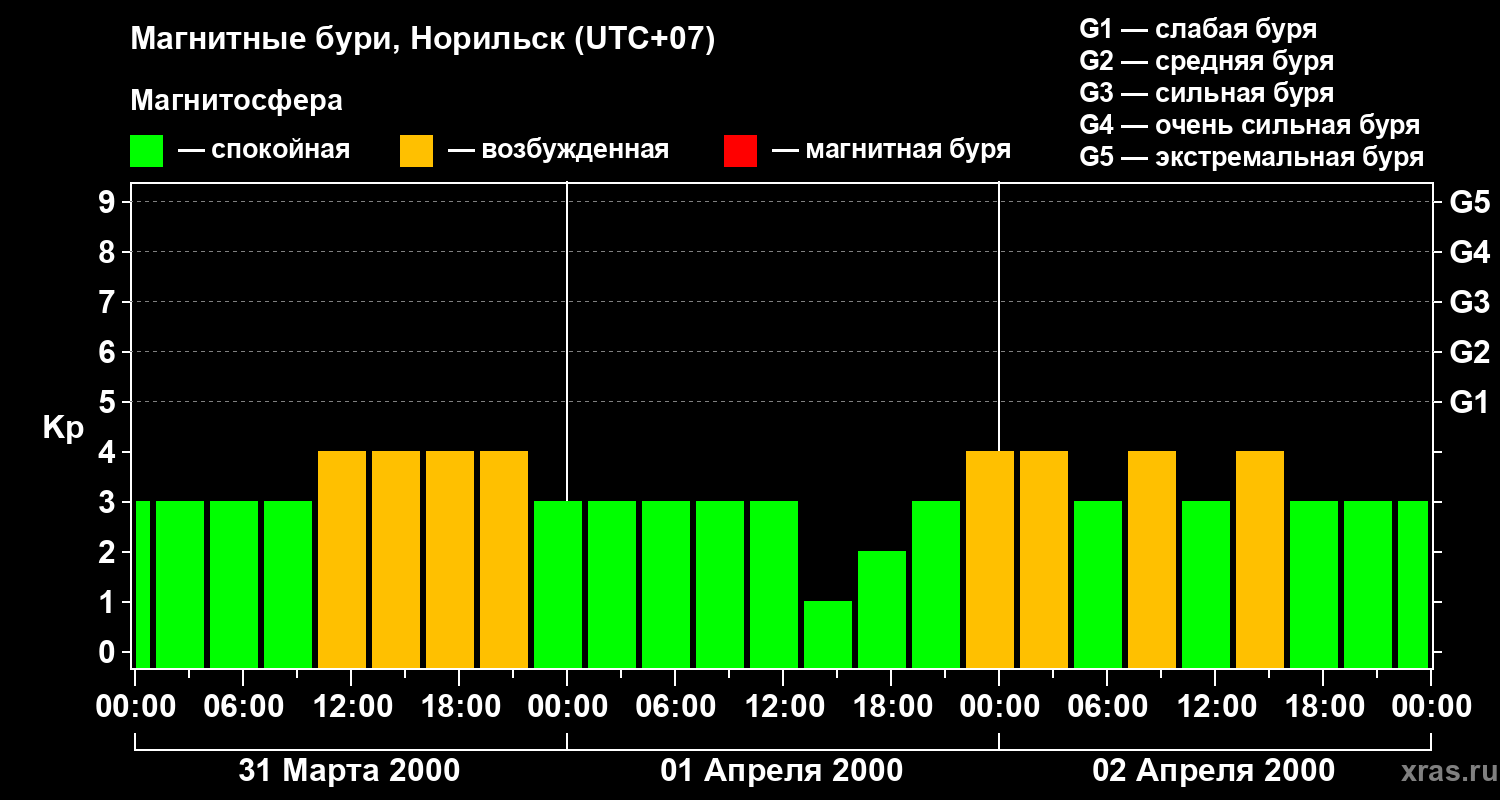Click the '18:00' label above 02 Апреля

click(x=1323, y=707)
